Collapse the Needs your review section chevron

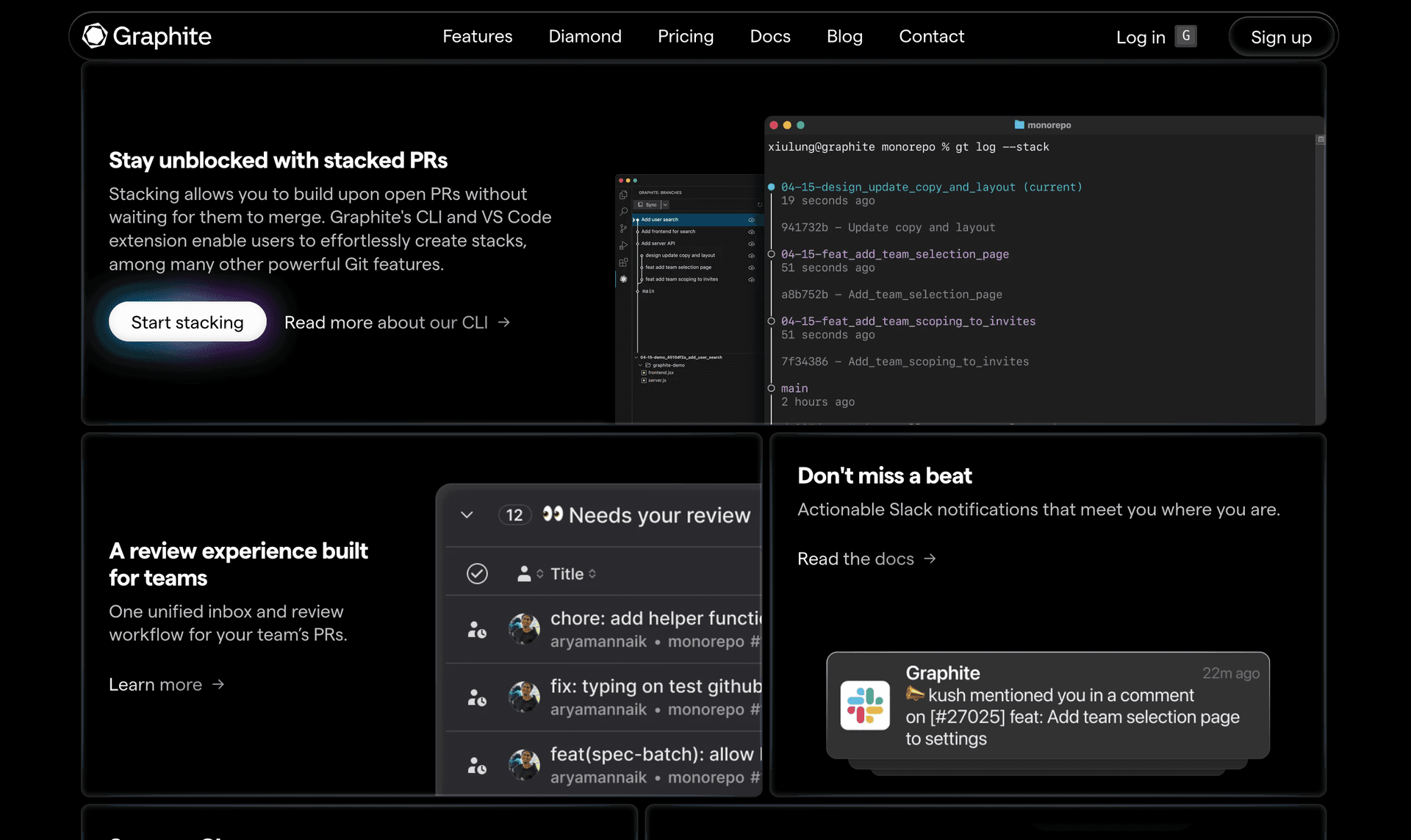point(467,514)
